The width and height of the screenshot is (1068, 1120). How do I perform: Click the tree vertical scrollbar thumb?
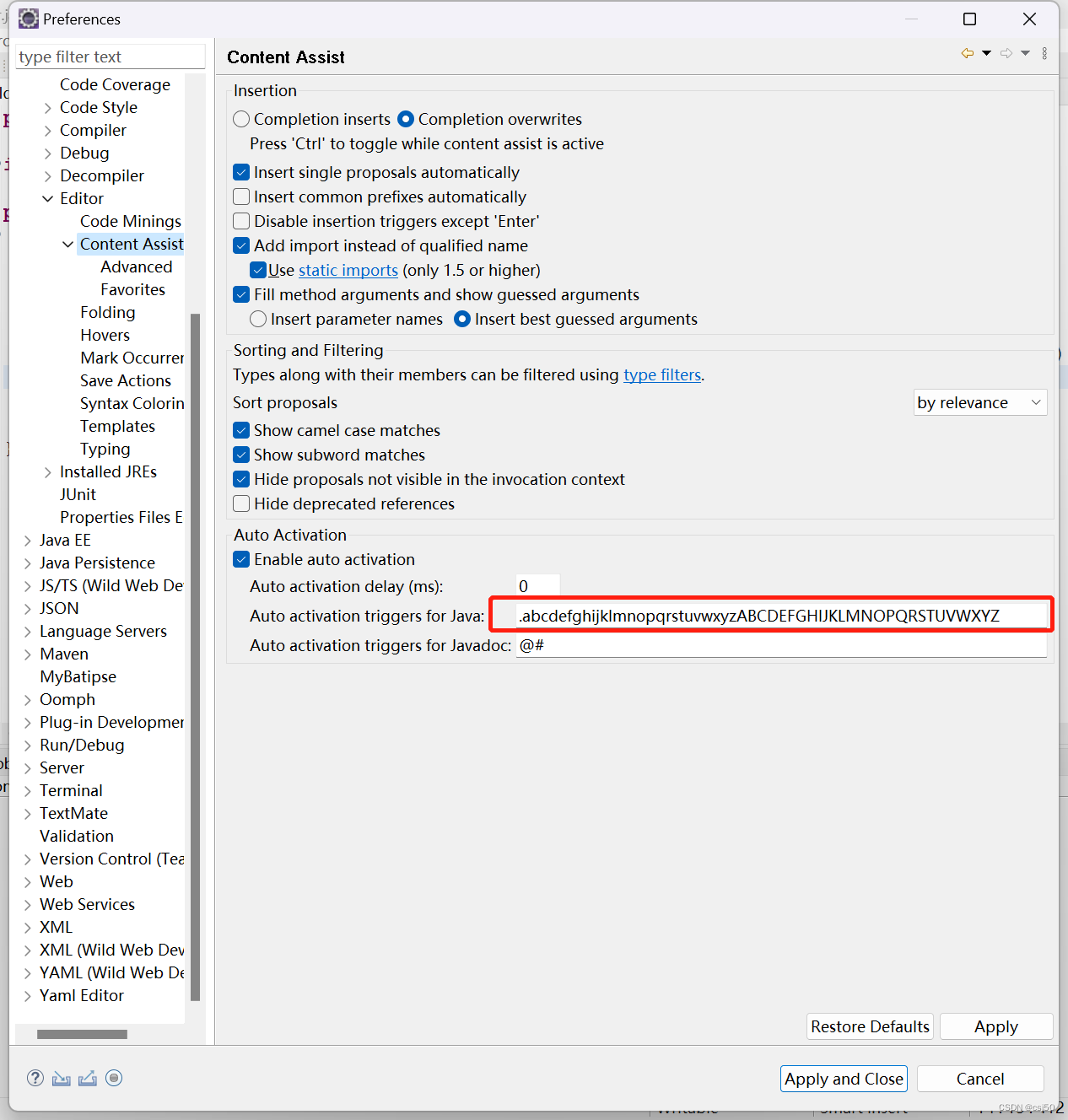coord(196,658)
